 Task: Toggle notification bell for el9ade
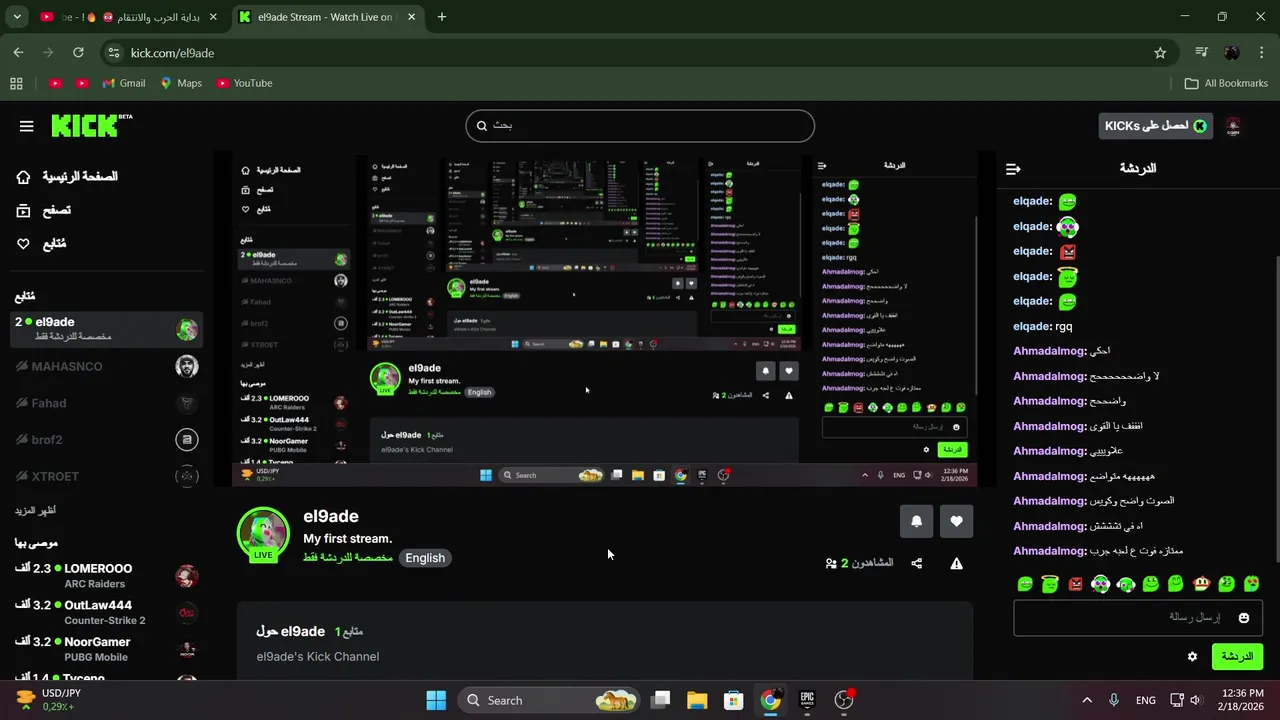916,521
